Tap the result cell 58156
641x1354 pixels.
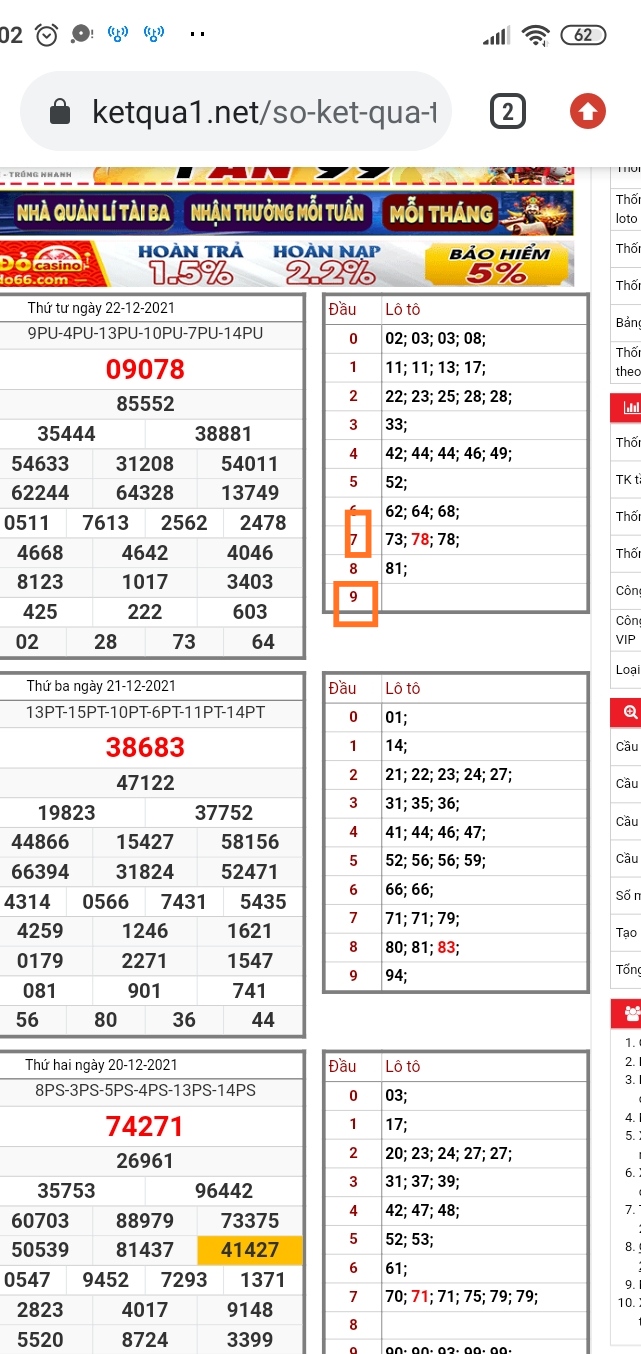(250, 842)
